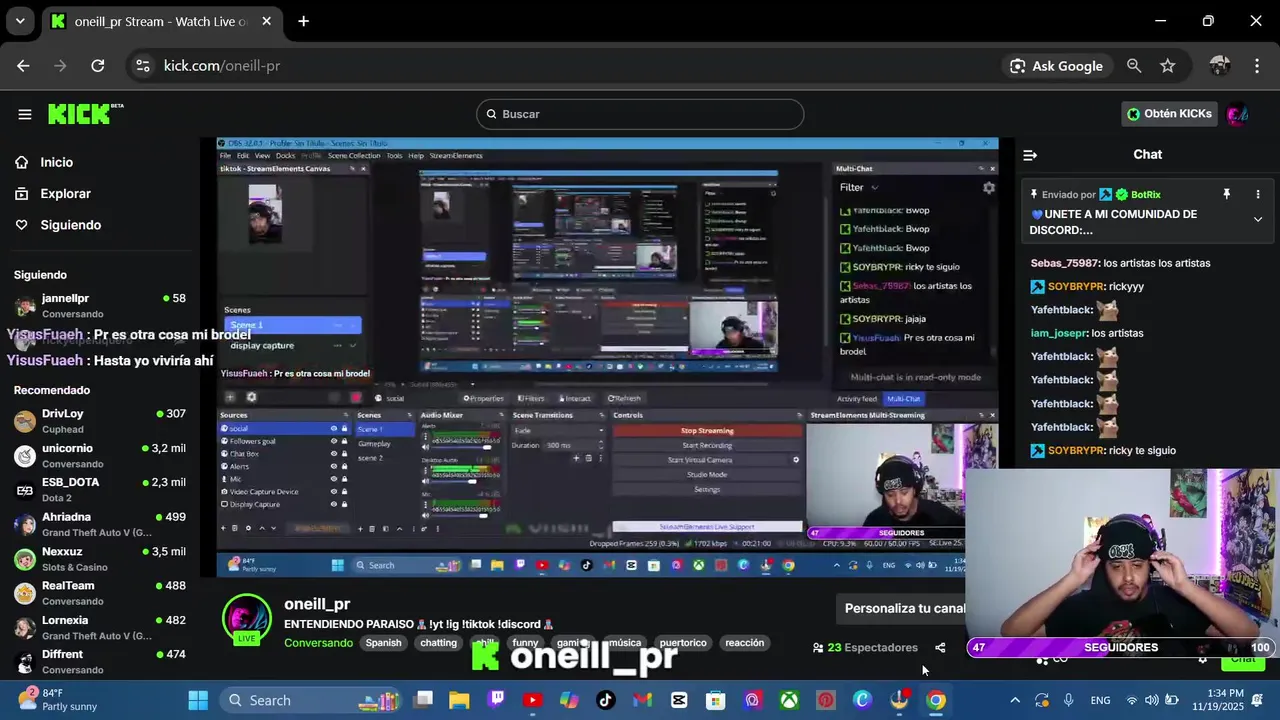Open the volume control in system tray
This screenshot has width=1280, height=720.
(x=1151, y=700)
